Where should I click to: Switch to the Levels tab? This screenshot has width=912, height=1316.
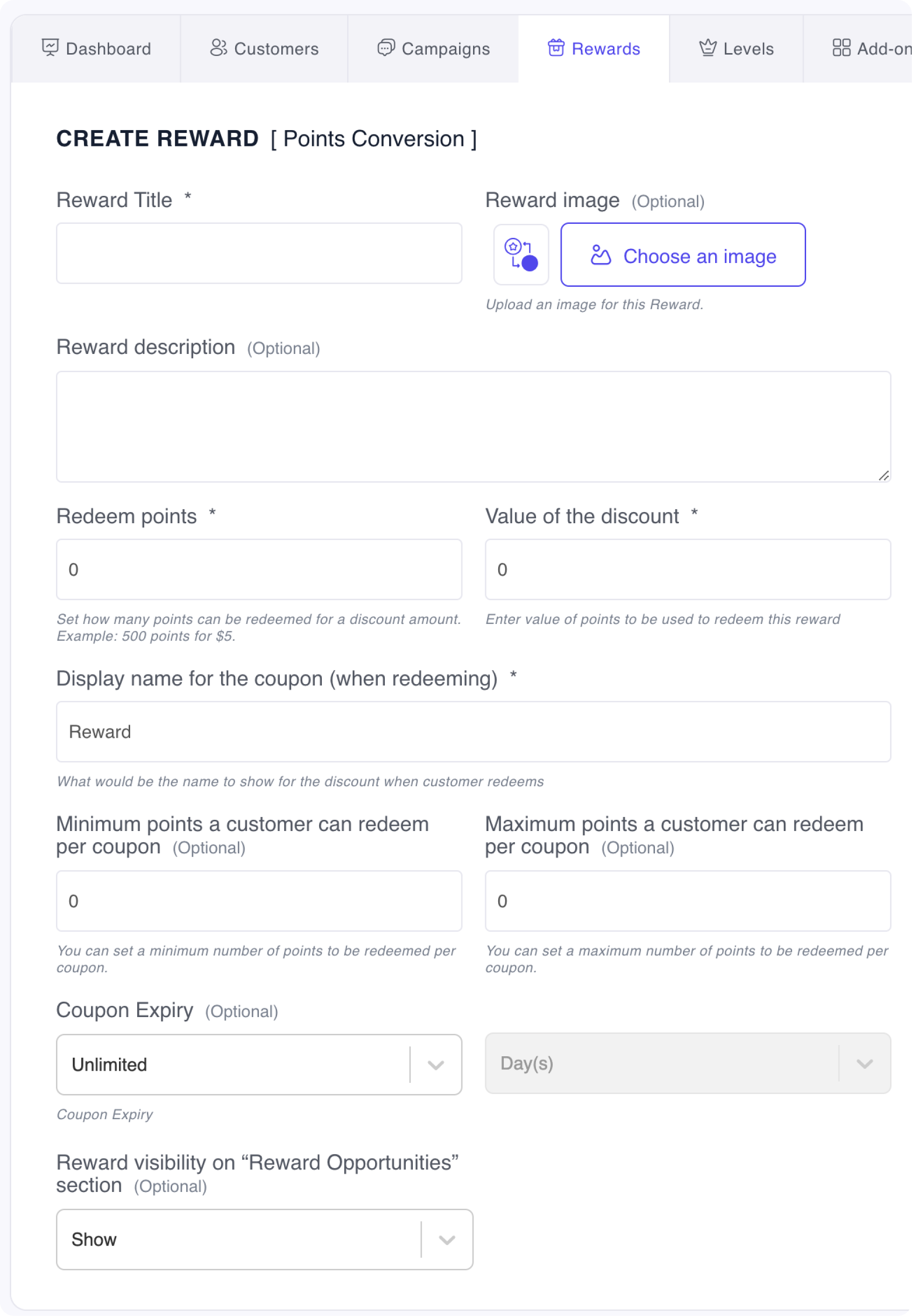[x=736, y=48]
